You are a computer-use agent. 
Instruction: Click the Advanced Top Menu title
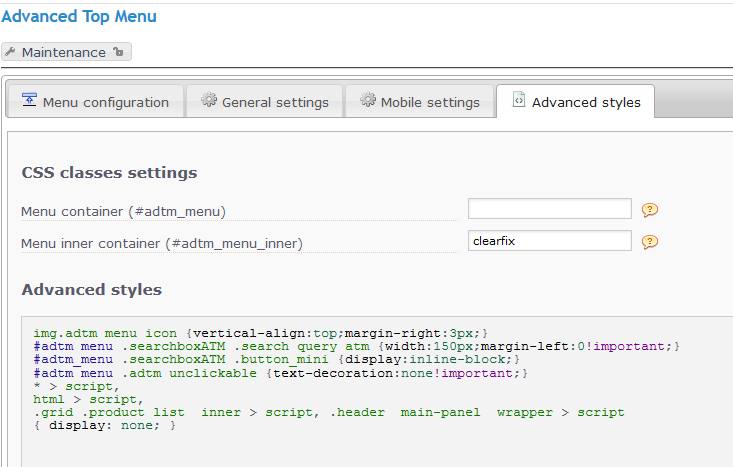point(79,16)
